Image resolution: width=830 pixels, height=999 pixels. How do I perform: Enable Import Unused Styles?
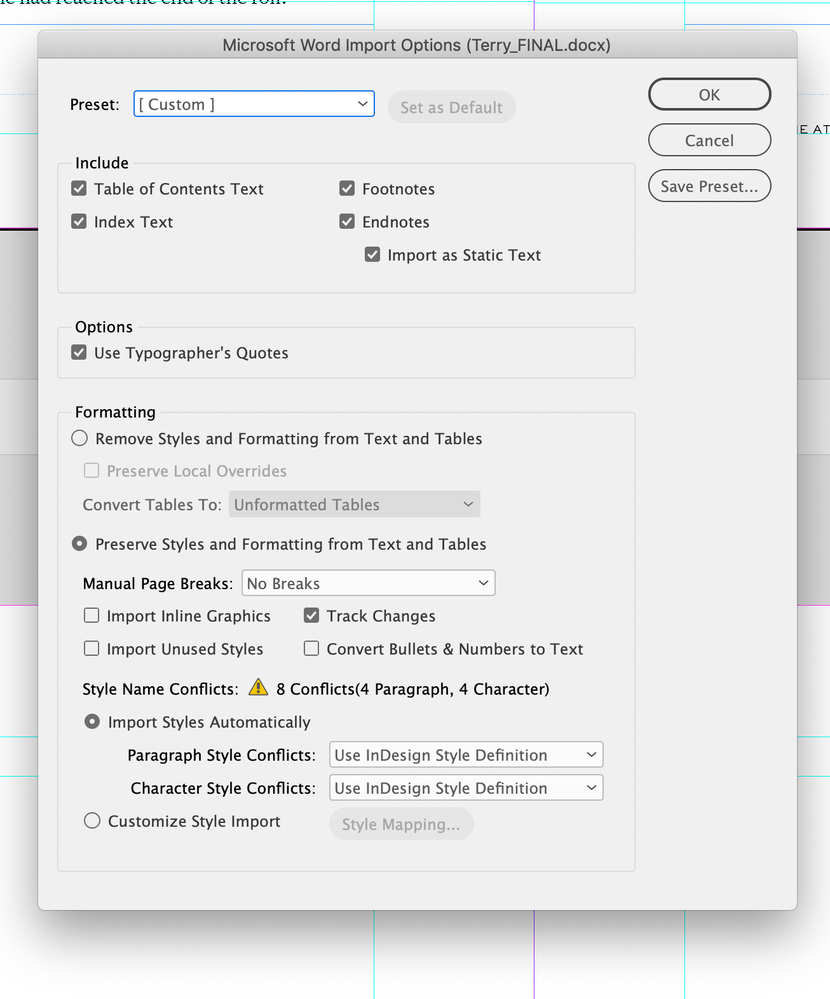[92, 649]
